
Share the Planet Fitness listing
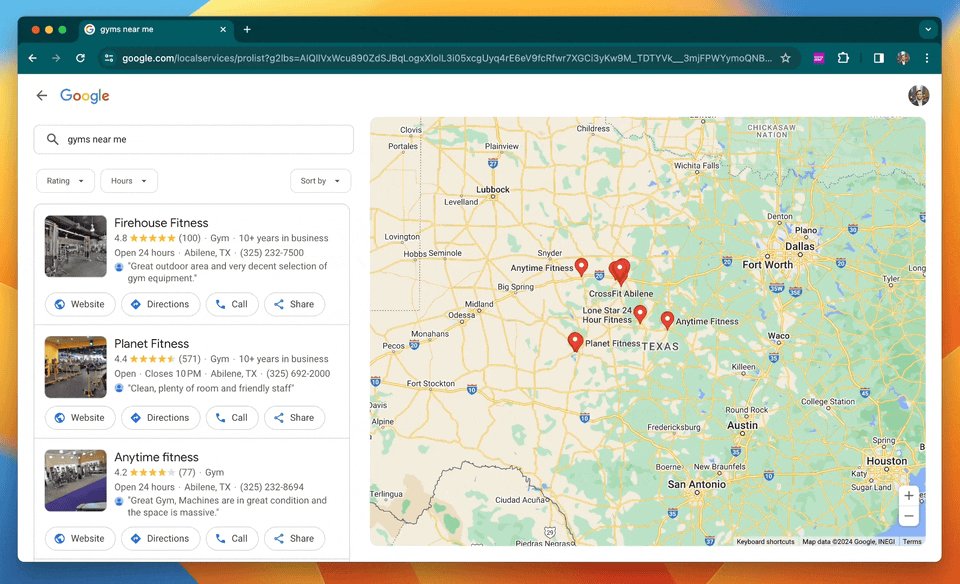click(294, 417)
